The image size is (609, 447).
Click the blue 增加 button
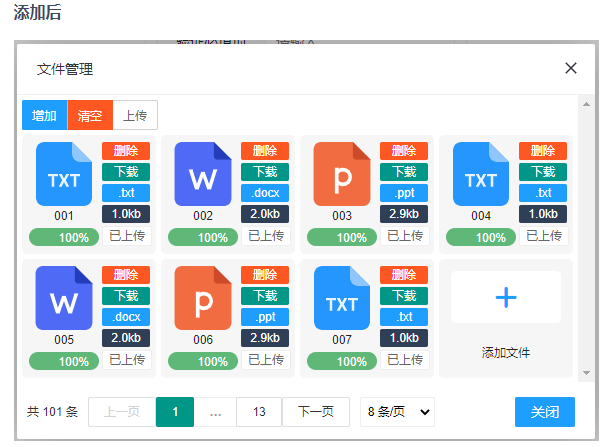[45, 115]
